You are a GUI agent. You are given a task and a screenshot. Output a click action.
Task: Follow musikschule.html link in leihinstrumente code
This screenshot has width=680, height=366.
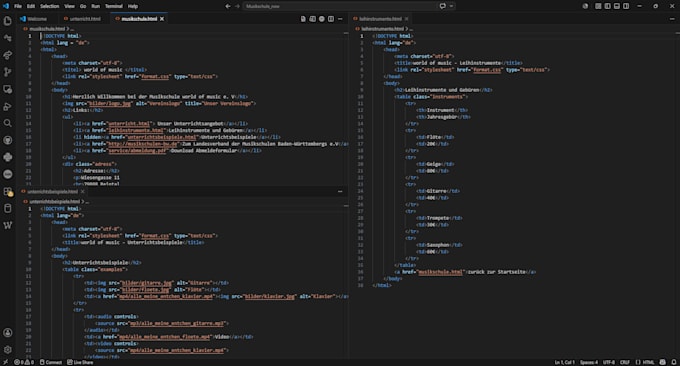pyautogui.click(x=440, y=272)
